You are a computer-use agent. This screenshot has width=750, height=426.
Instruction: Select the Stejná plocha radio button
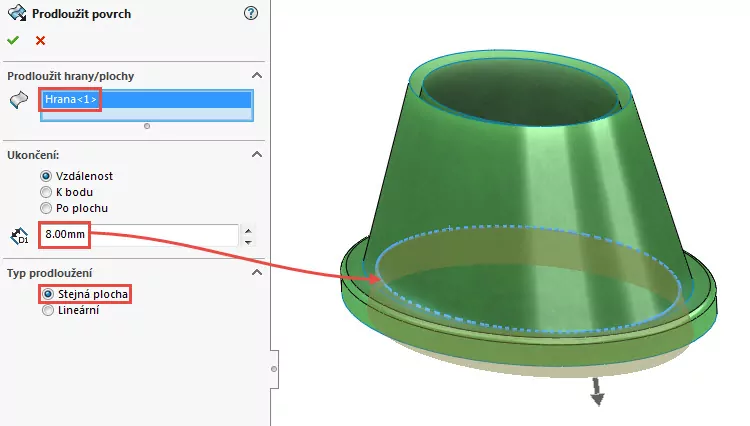tap(48, 294)
